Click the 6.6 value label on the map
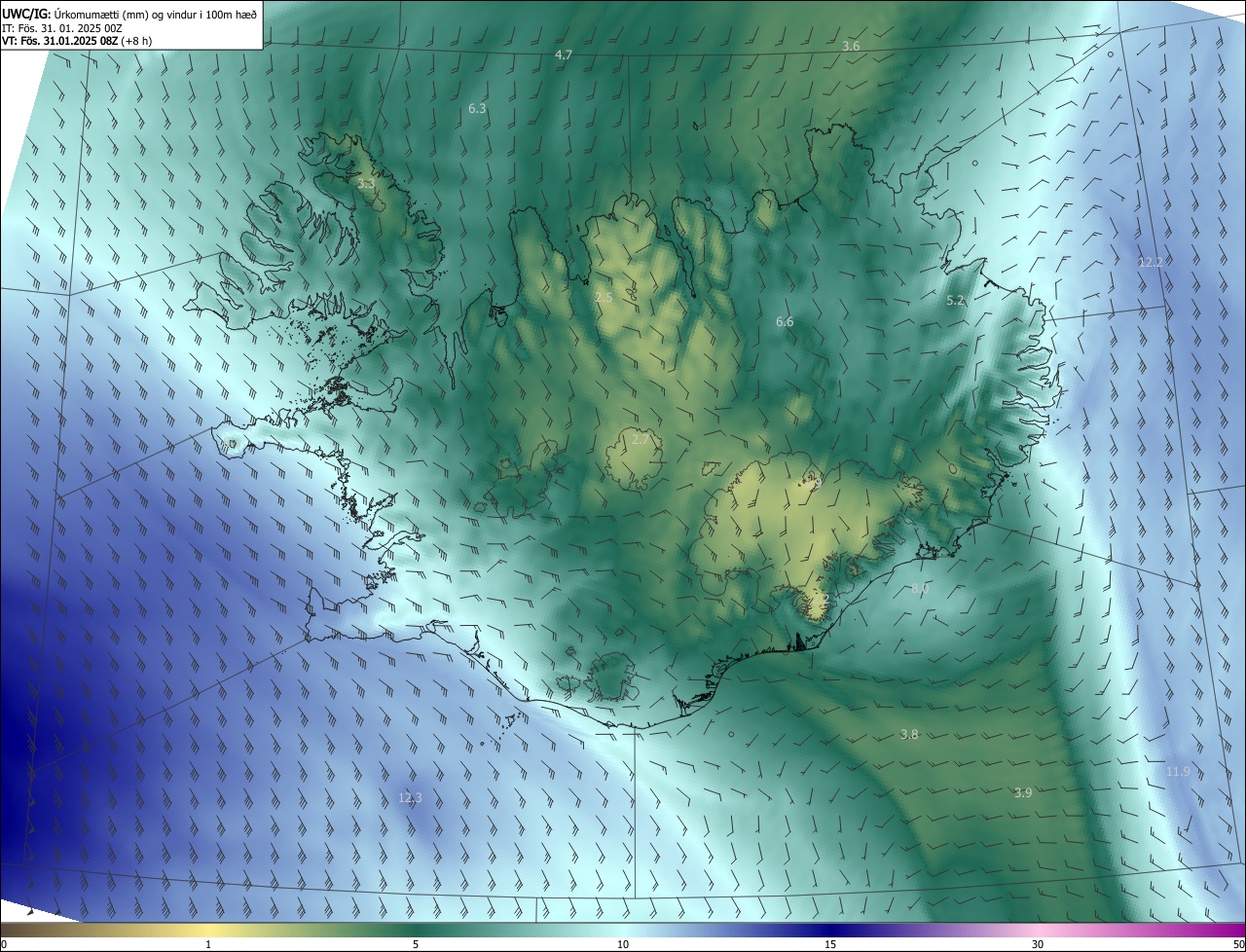The height and width of the screenshot is (952, 1246). [785, 322]
